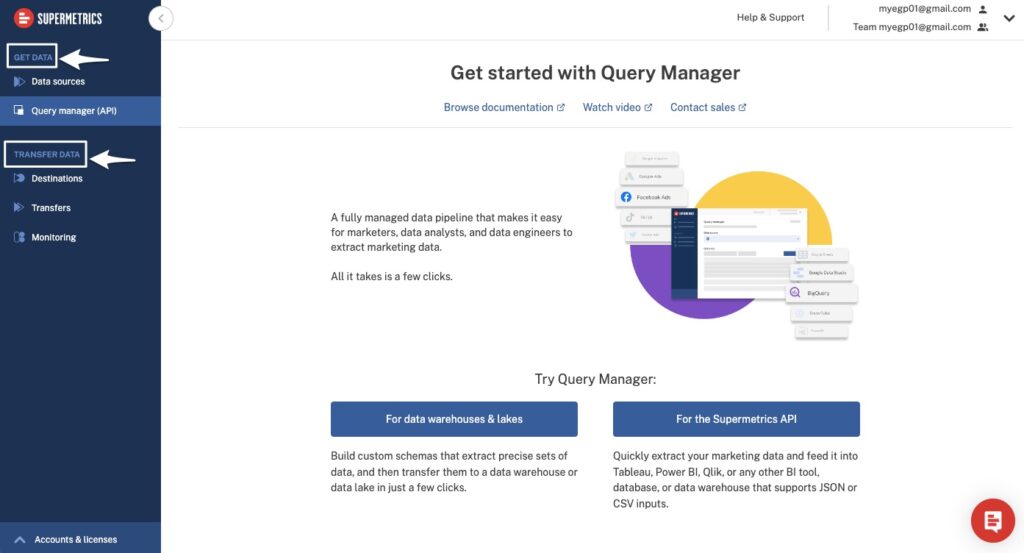Click Contact sales link
Viewport: 1024px width, 553px height.
click(x=702, y=107)
